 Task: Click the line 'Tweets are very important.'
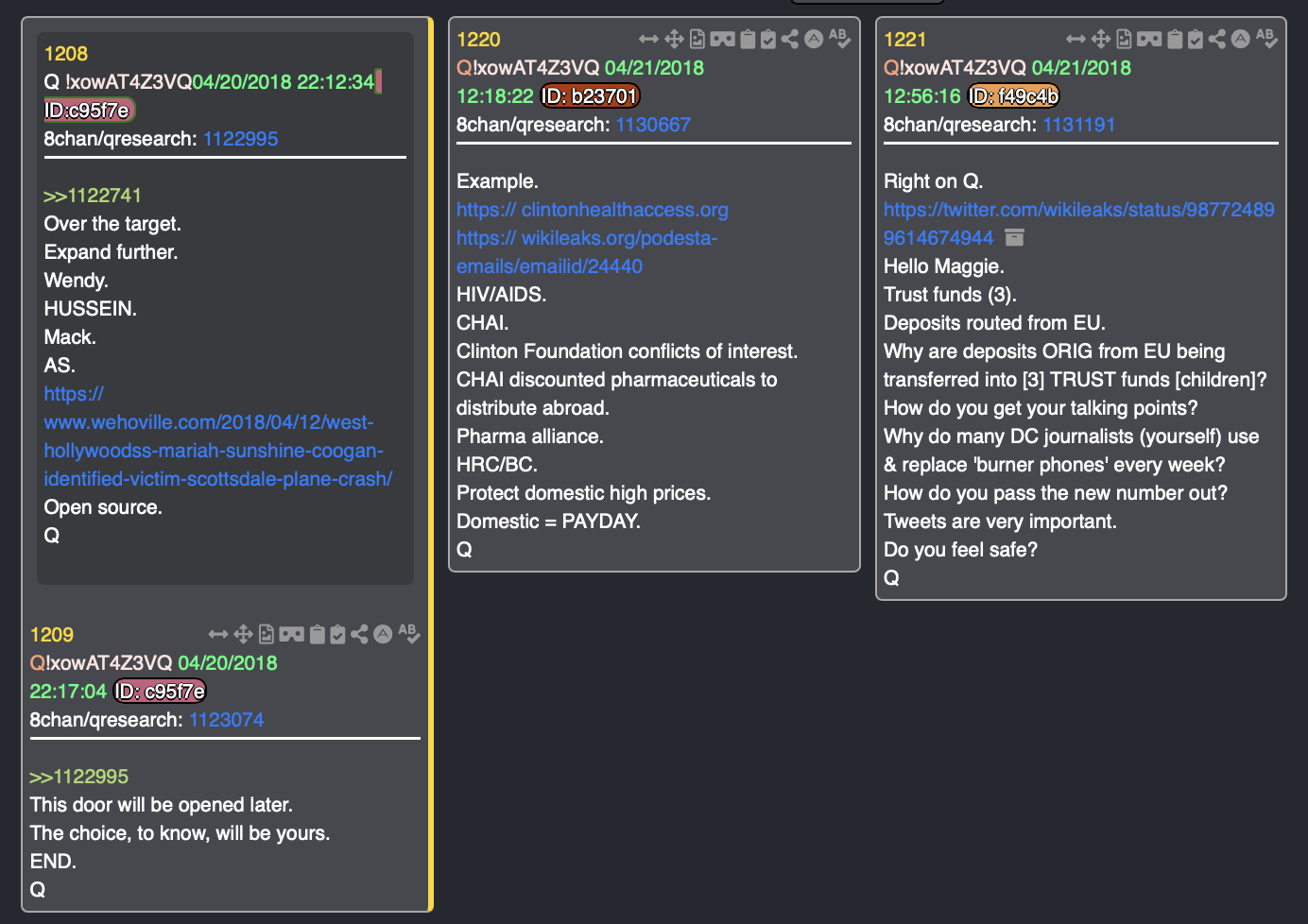tap(1000, 522)
